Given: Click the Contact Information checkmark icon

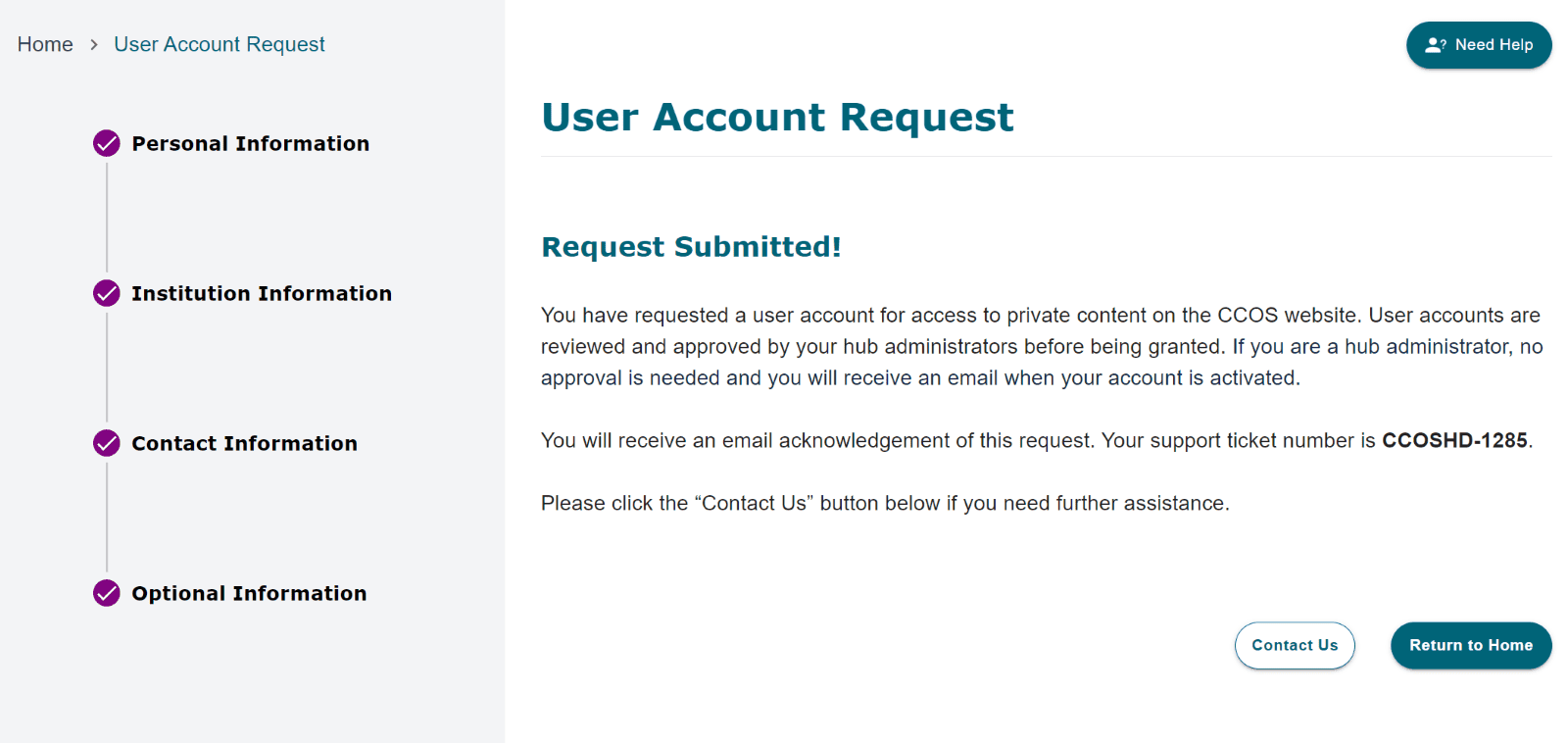Looking at the screenshot, I should (107, 443).
